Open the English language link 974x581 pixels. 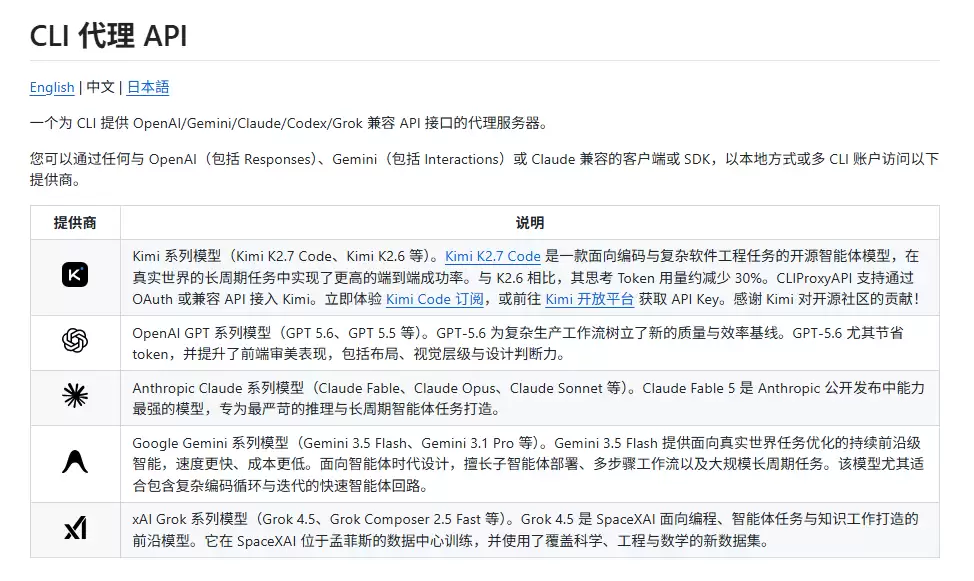click(x=52, y=88)
